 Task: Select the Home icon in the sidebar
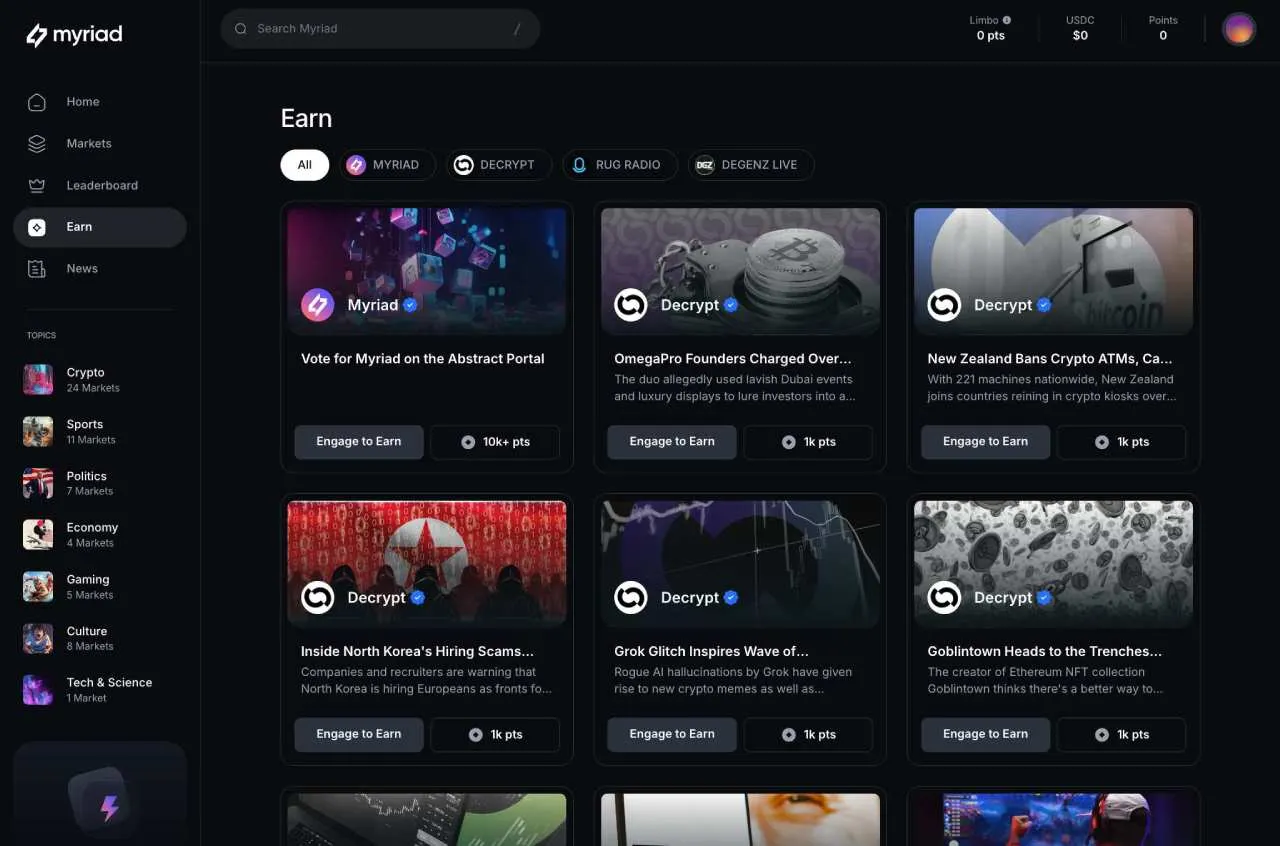pyautogui.click(x=36, y=101)
